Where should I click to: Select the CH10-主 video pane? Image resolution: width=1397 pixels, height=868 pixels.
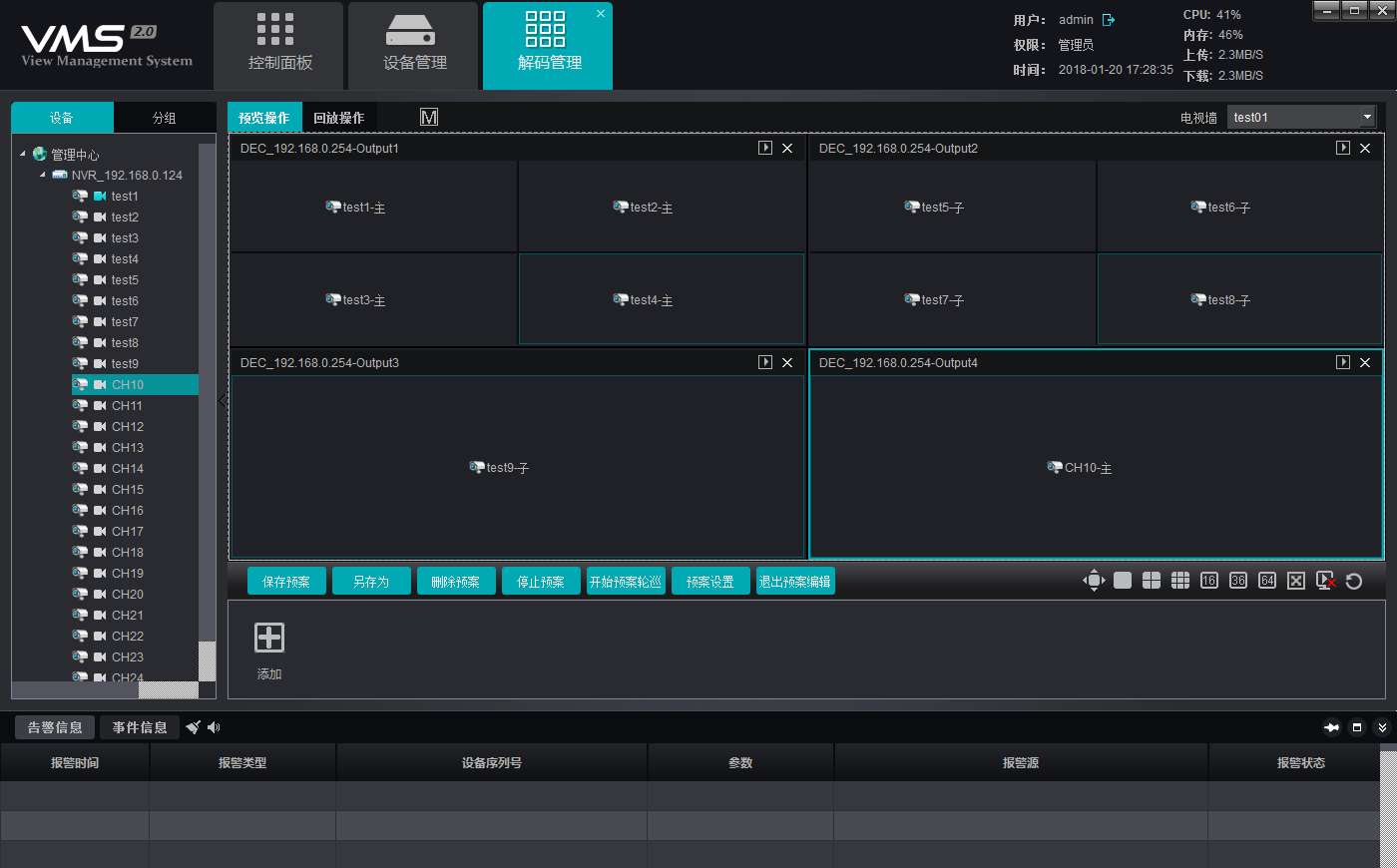1097,467
